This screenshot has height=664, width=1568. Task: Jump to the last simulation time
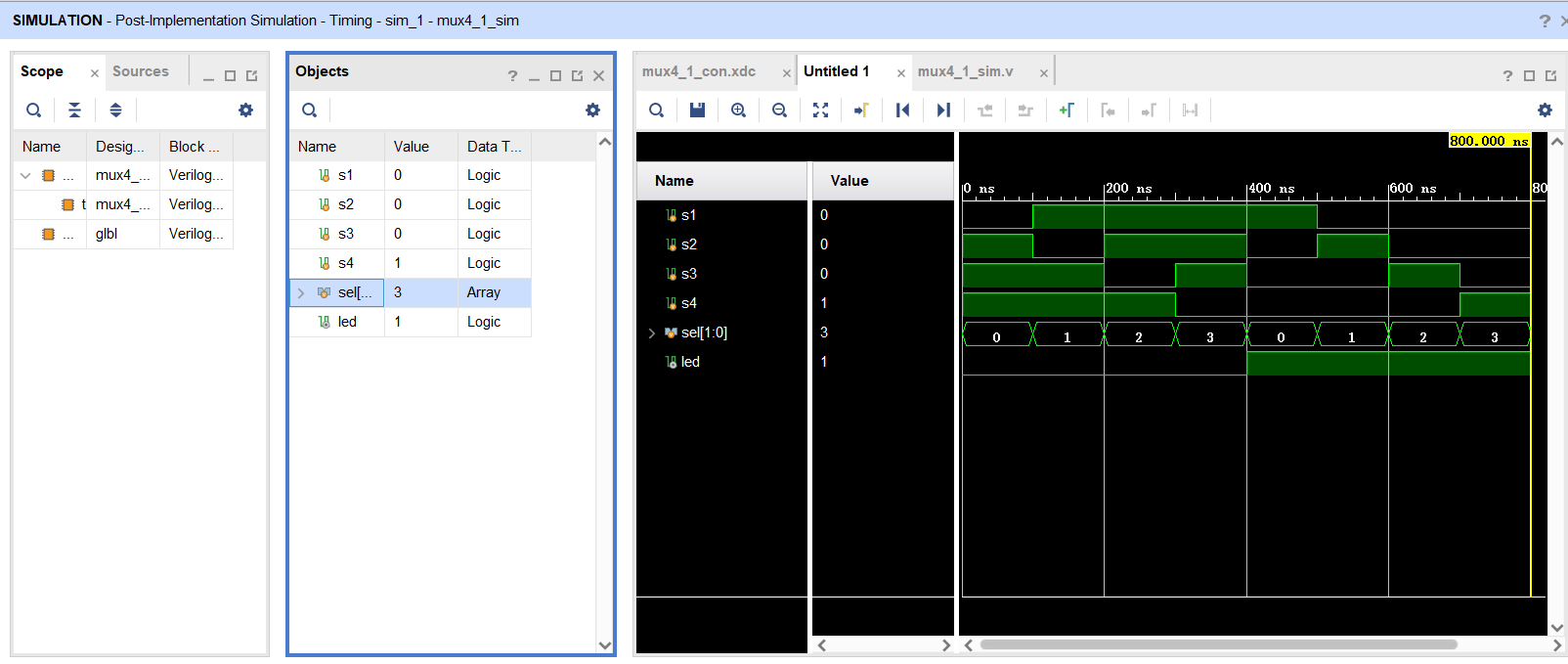pos(943,111)
